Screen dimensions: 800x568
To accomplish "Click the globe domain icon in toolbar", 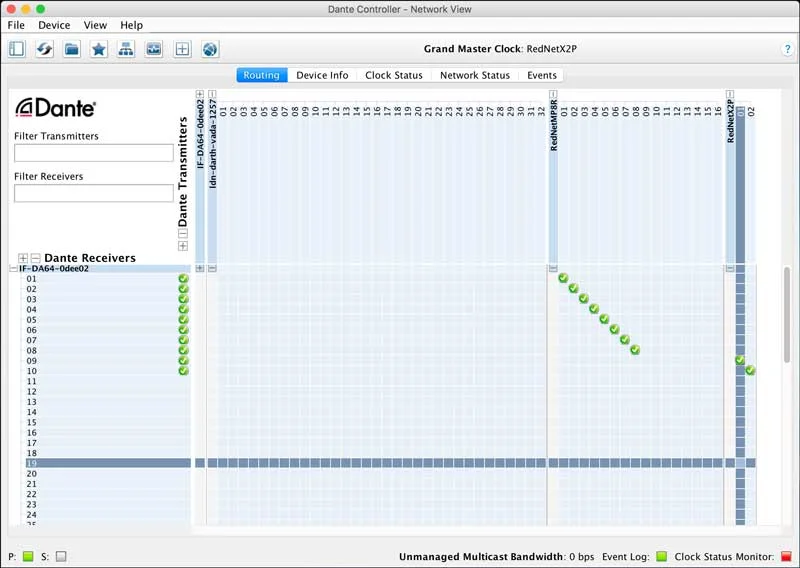I will point(210,49).
